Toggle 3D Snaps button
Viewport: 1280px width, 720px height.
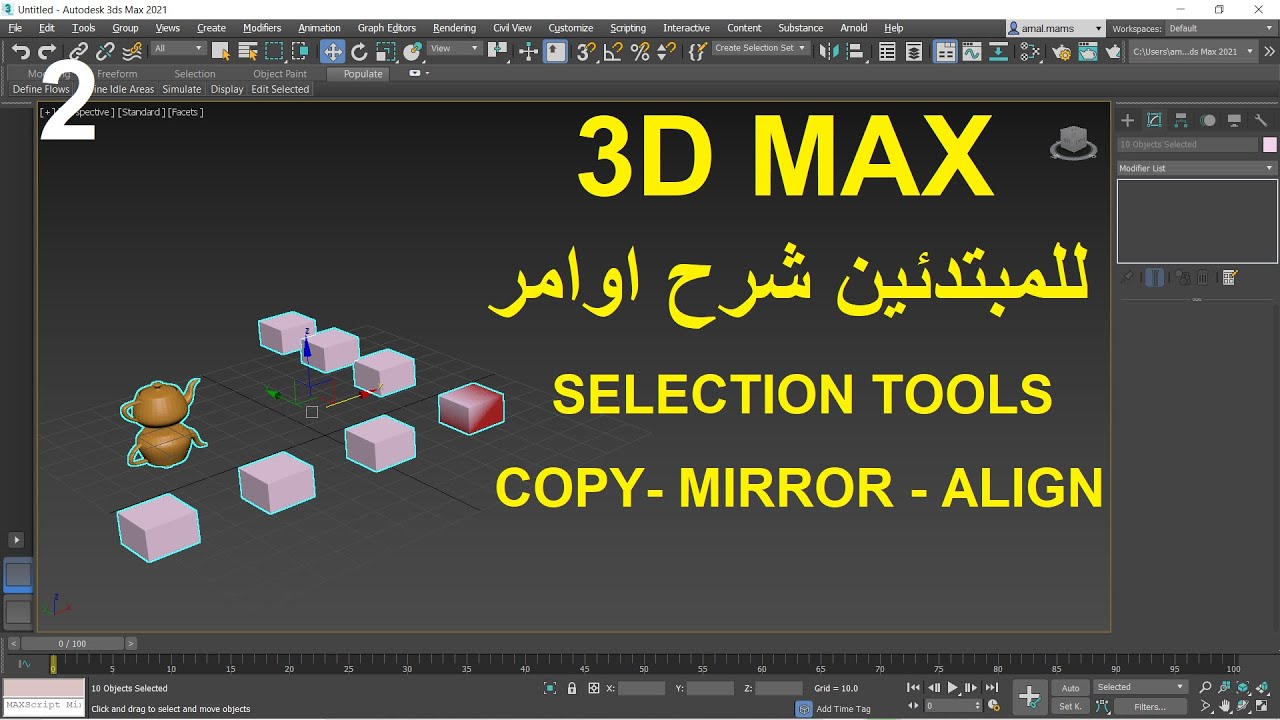(x=587, y=52)
